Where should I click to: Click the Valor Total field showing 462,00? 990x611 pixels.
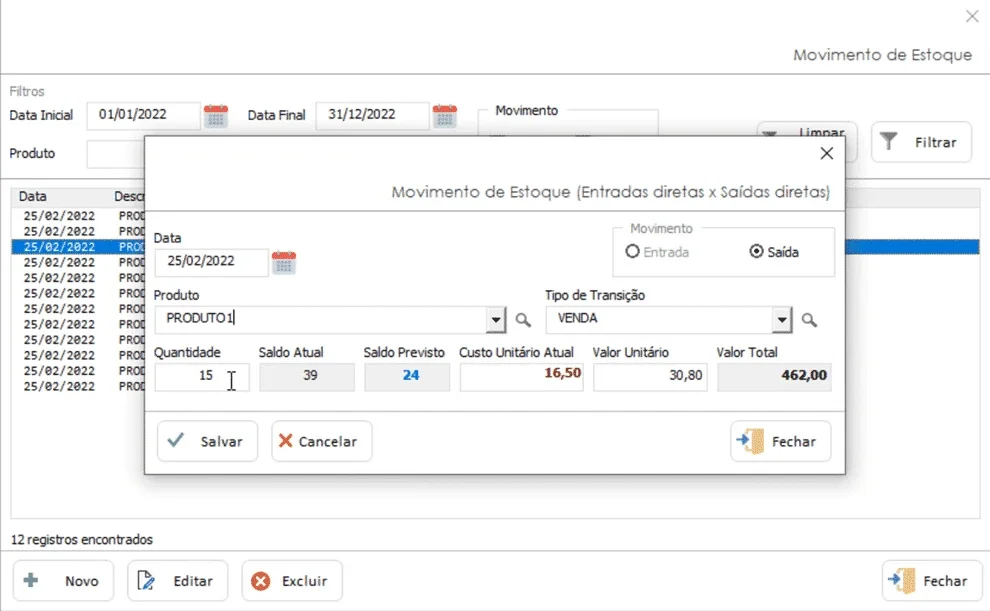tap(774, 377)
